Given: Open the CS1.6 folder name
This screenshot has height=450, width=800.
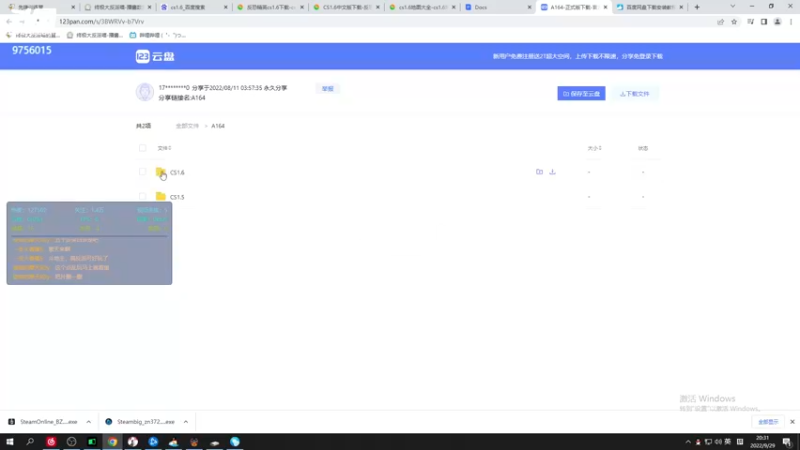Looking at the screenshot, I should pos(177,172).
